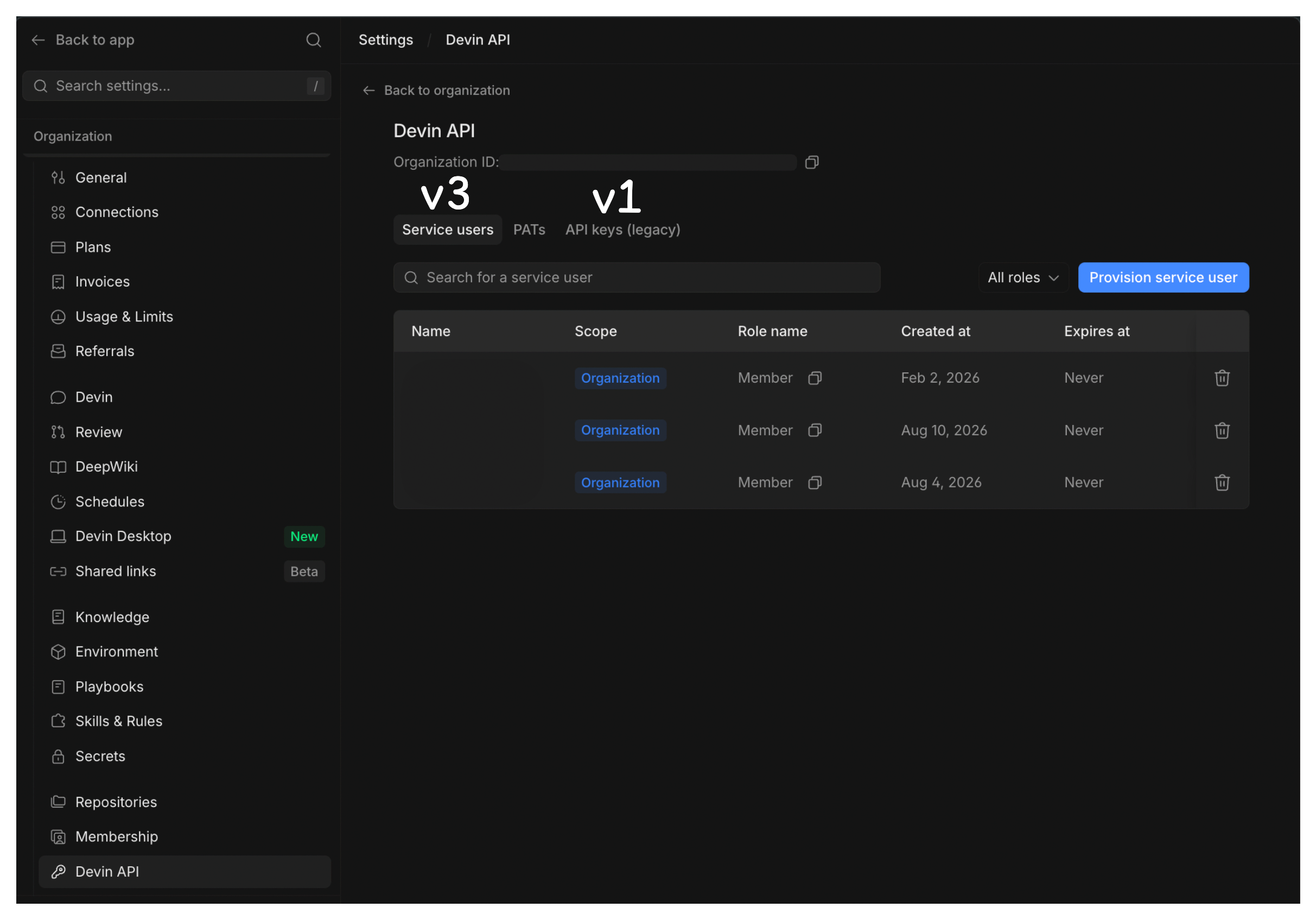
Task: Click the New badge next to Devin Desktop
Action: [304, 536]
